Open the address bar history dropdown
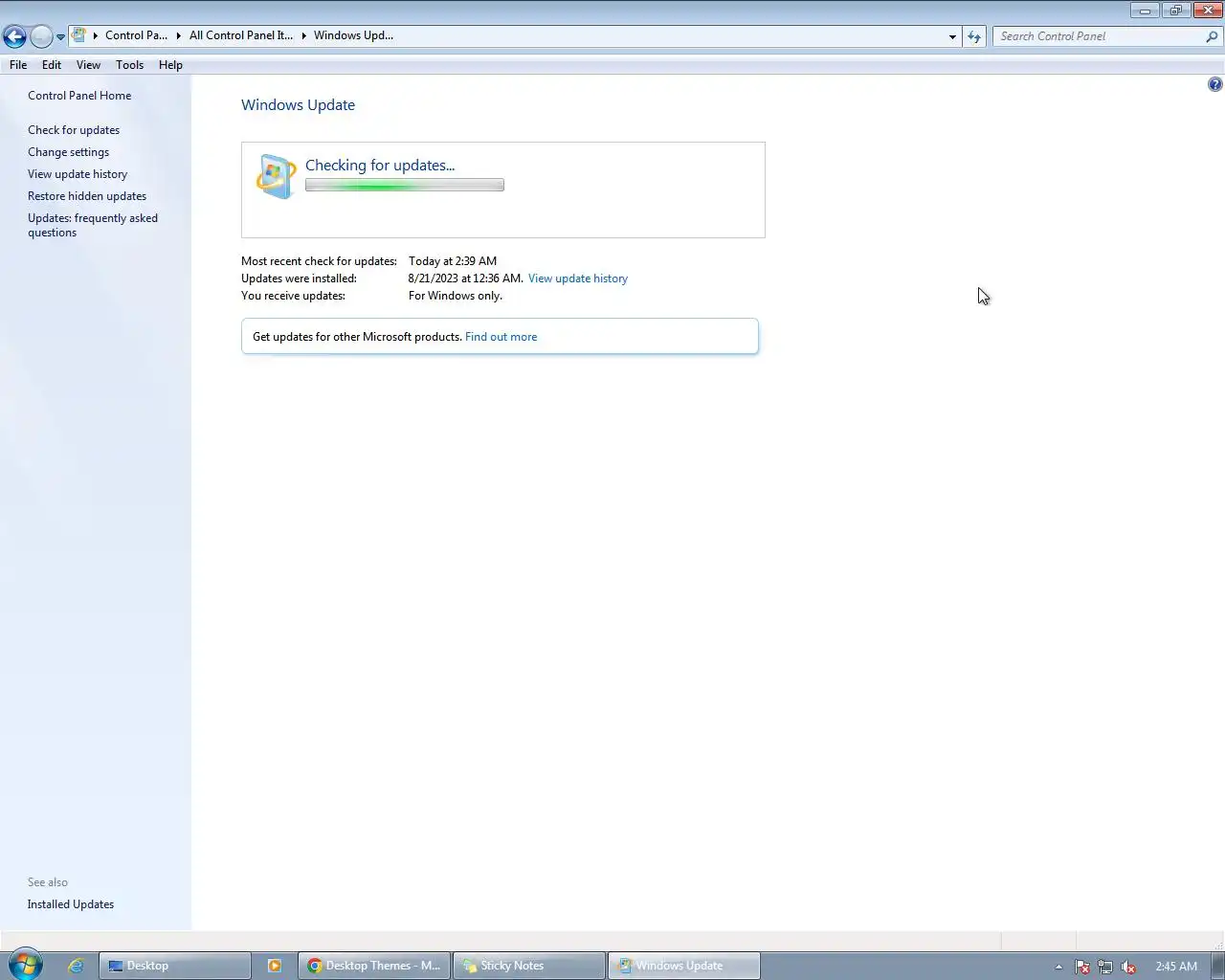 coord(952,36)
